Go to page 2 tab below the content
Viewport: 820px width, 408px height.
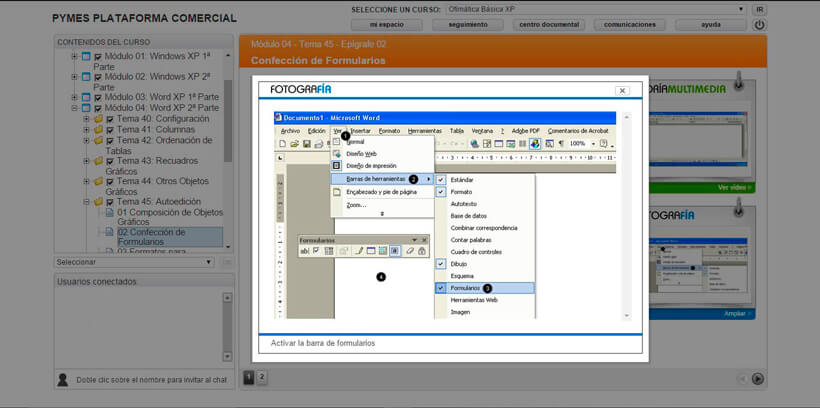[x=262, y=377]
